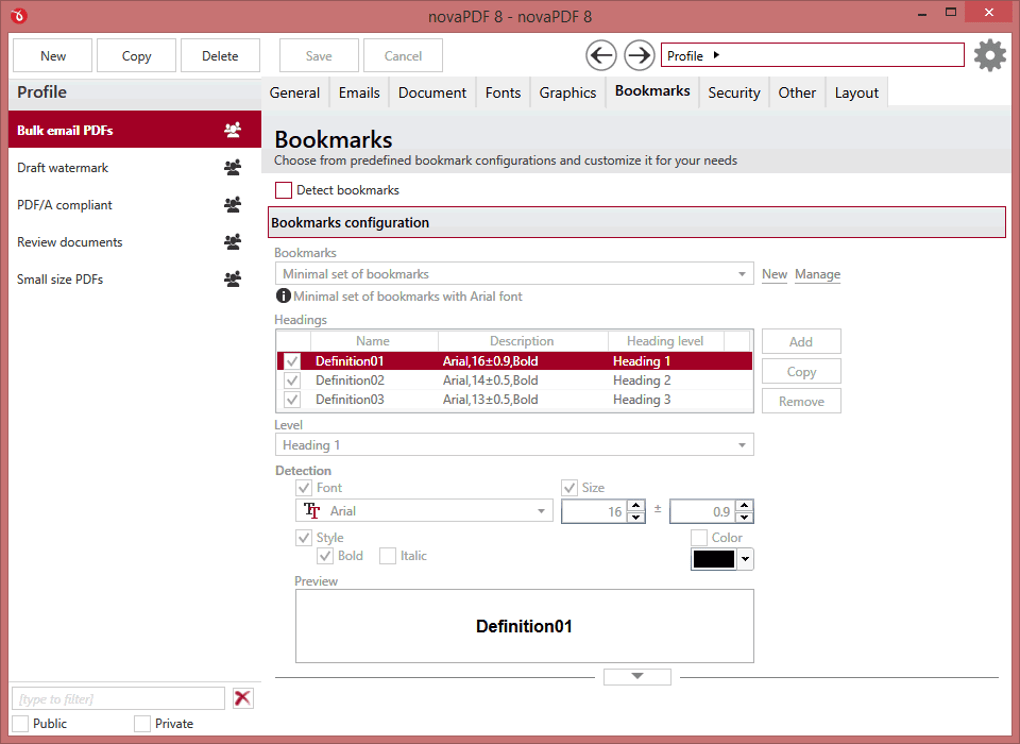
Task: Increase the size tolerance 0.9 spinner
Action: click(x=744, y=505)
